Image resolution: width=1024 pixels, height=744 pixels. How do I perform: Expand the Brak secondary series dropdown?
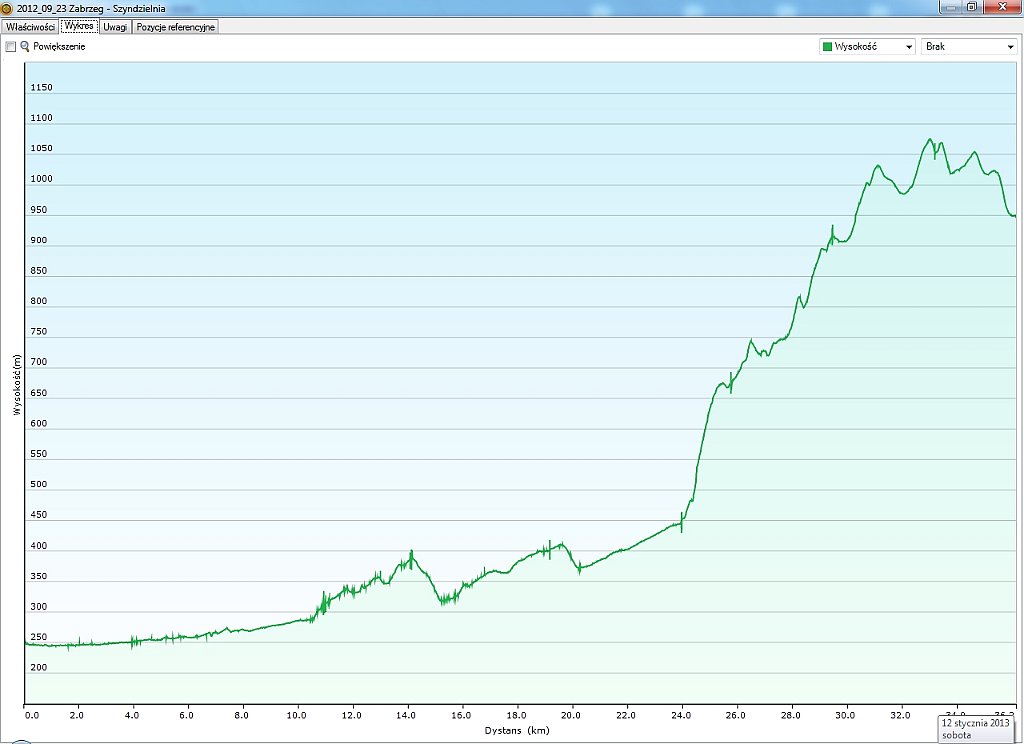(968, 47)
